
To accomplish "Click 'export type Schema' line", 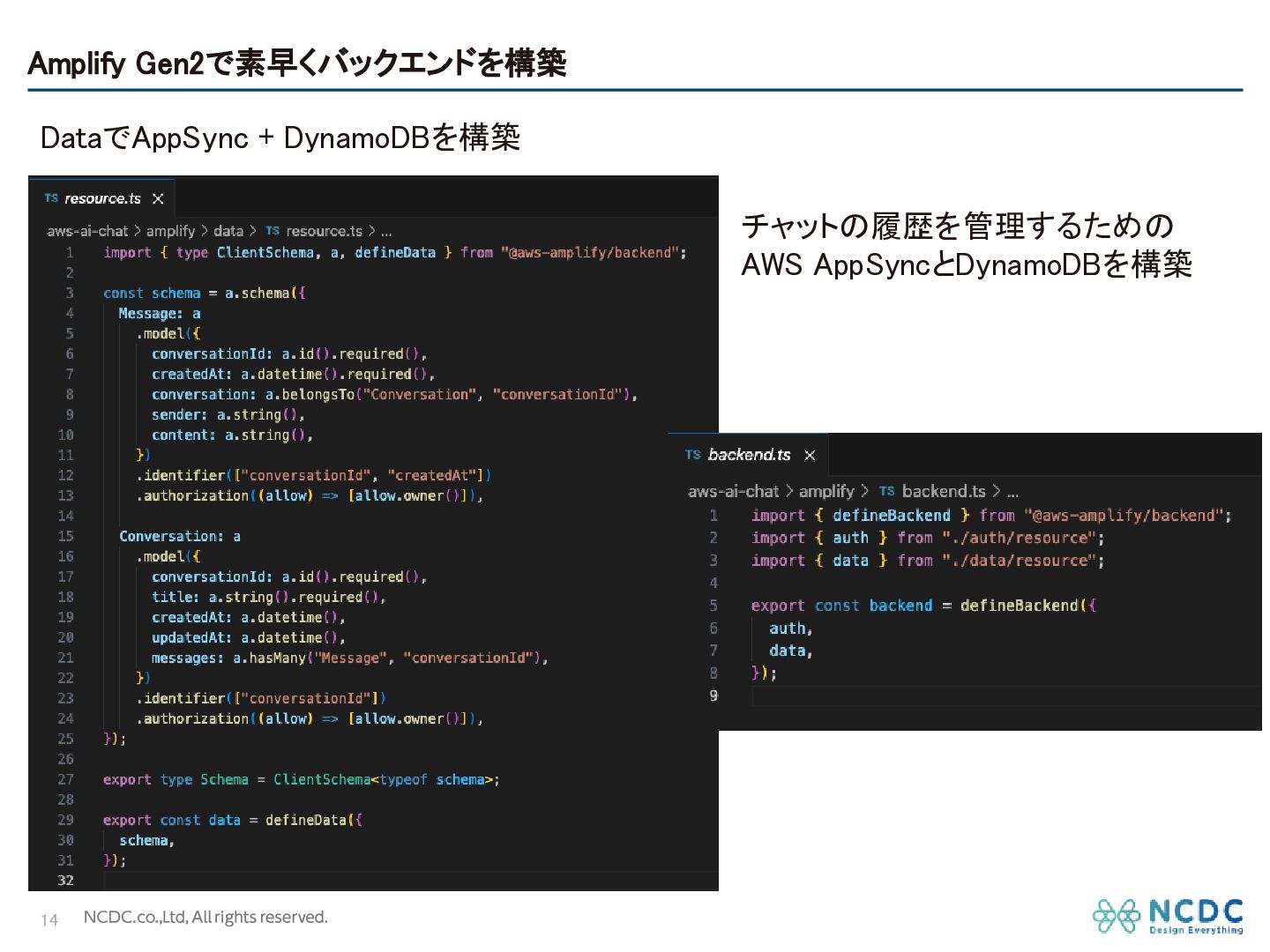I will click(x=302, y=779).
